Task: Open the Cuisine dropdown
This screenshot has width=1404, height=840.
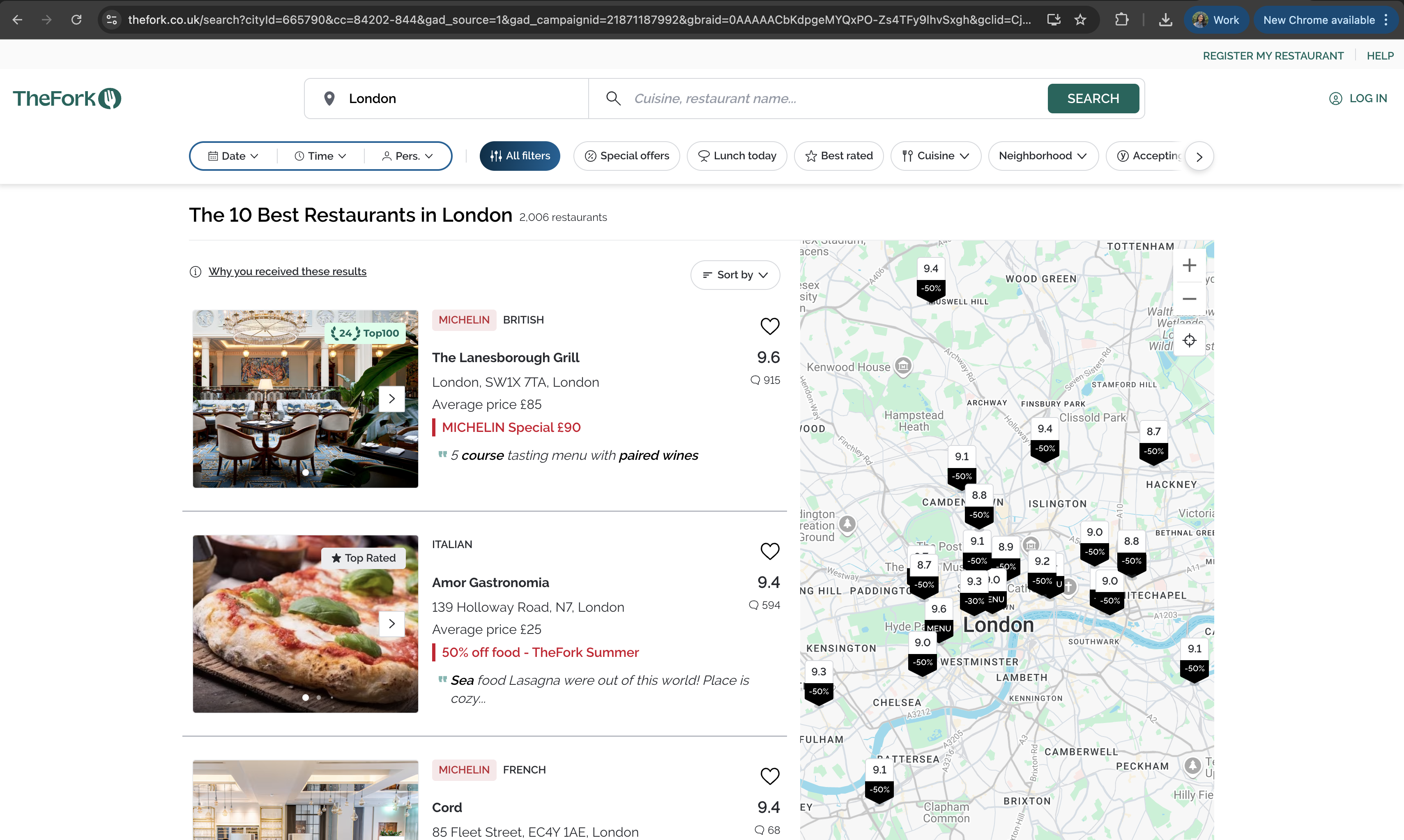Action: click(936, 156)
